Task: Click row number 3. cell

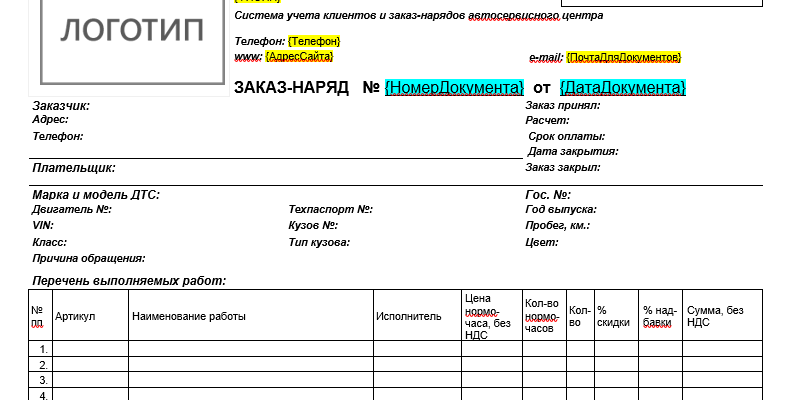Action: 41,380
